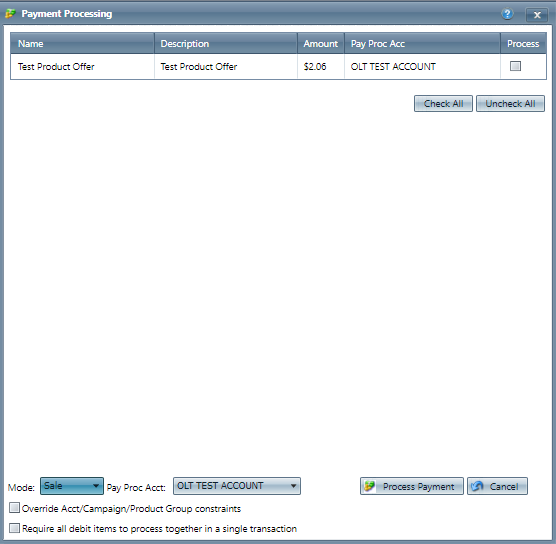Click the Pay Proc Acc column header
This screenshot has width=556, height=544.
click(422, 43)
